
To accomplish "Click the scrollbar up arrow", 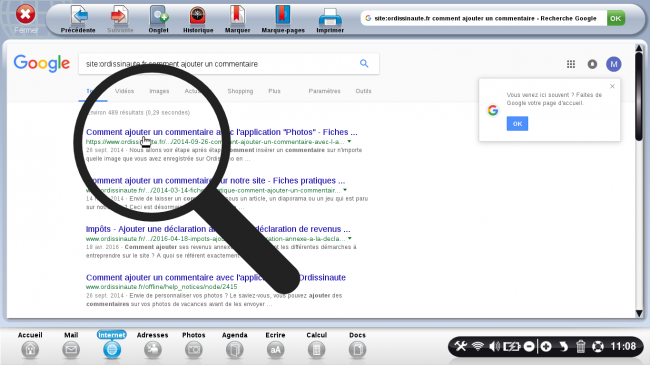I will (x=639, y=49).
